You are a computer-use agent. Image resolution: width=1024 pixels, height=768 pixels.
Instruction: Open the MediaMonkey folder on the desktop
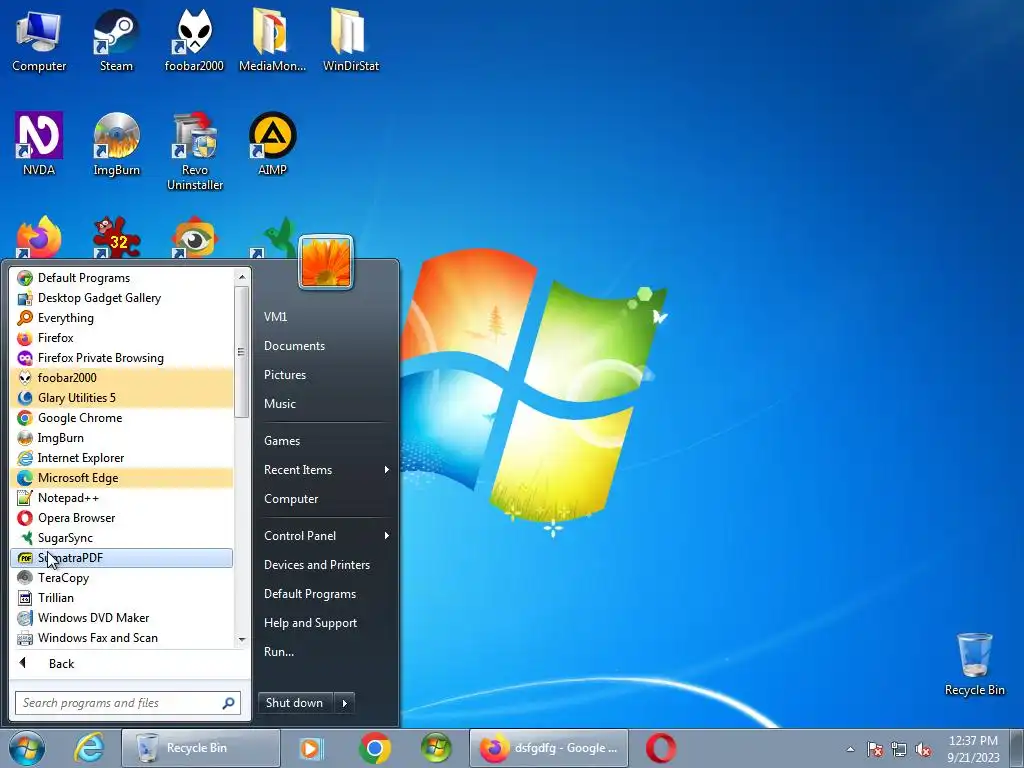272,39
